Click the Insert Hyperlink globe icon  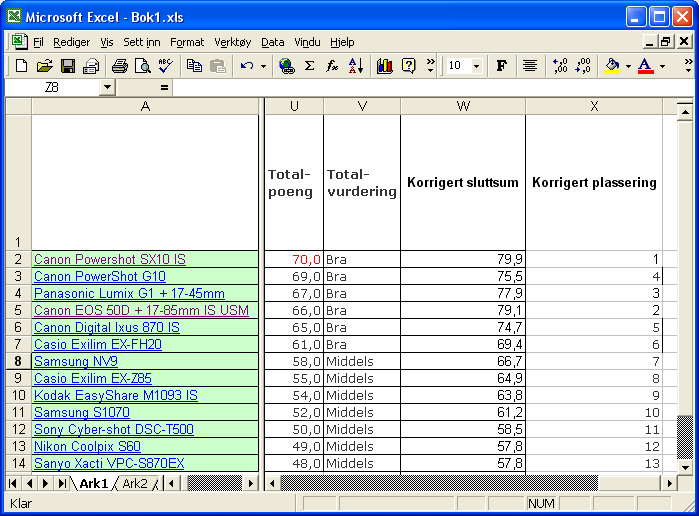(x=287, y=66)
